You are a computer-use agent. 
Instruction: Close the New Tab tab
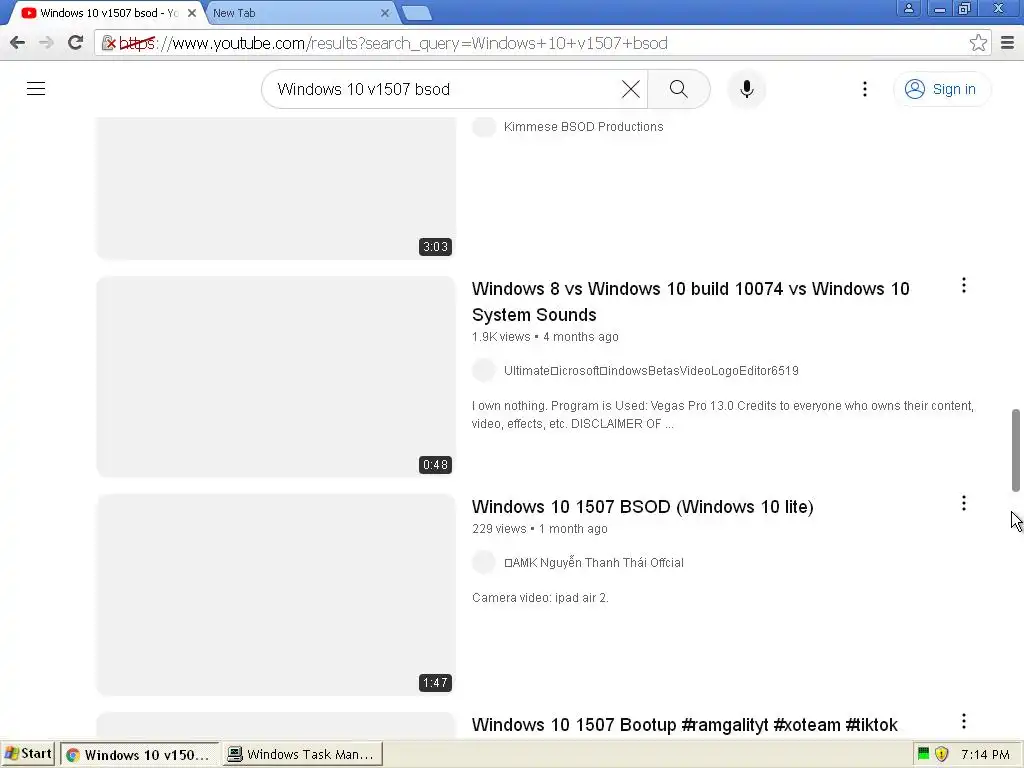pyautogui.click(x=385, y=13)
